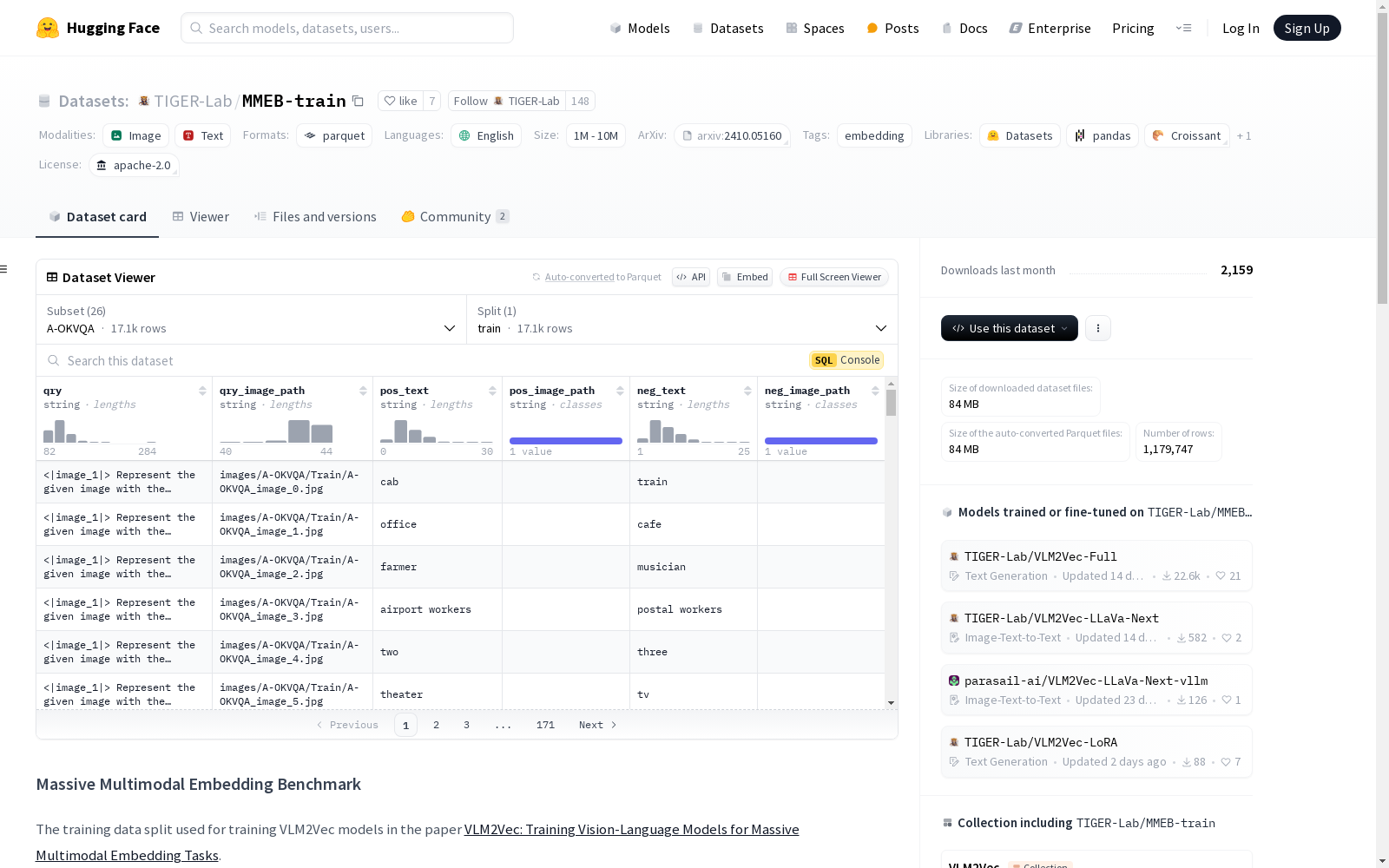Follow the TIGER-Lab organization
The width and height of the screenshot is (1389, 868).
(x=507, y=101)
